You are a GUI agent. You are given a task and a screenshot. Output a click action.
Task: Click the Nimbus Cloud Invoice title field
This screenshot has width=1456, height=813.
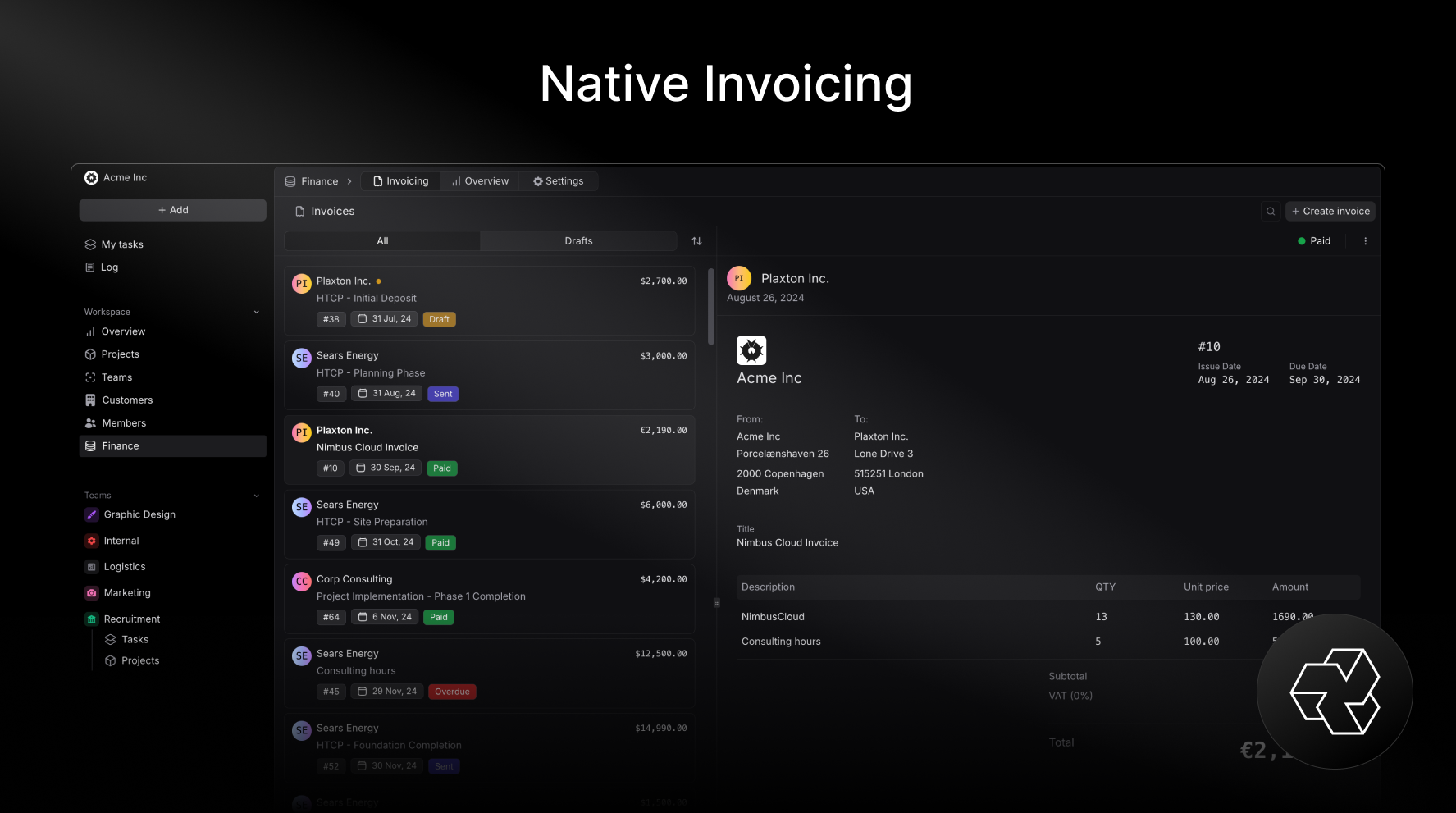787,543
